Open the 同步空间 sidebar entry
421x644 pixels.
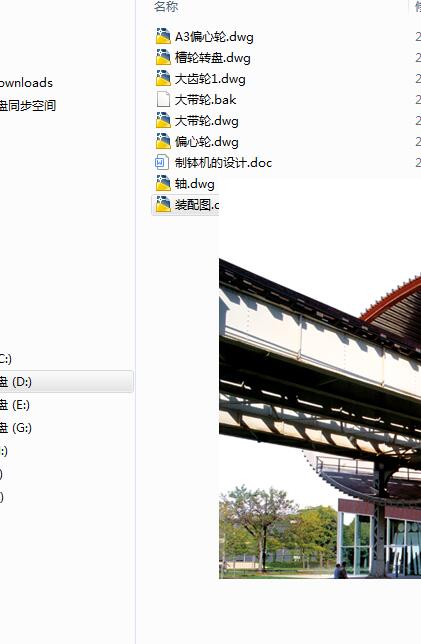(x=28, y=106)
